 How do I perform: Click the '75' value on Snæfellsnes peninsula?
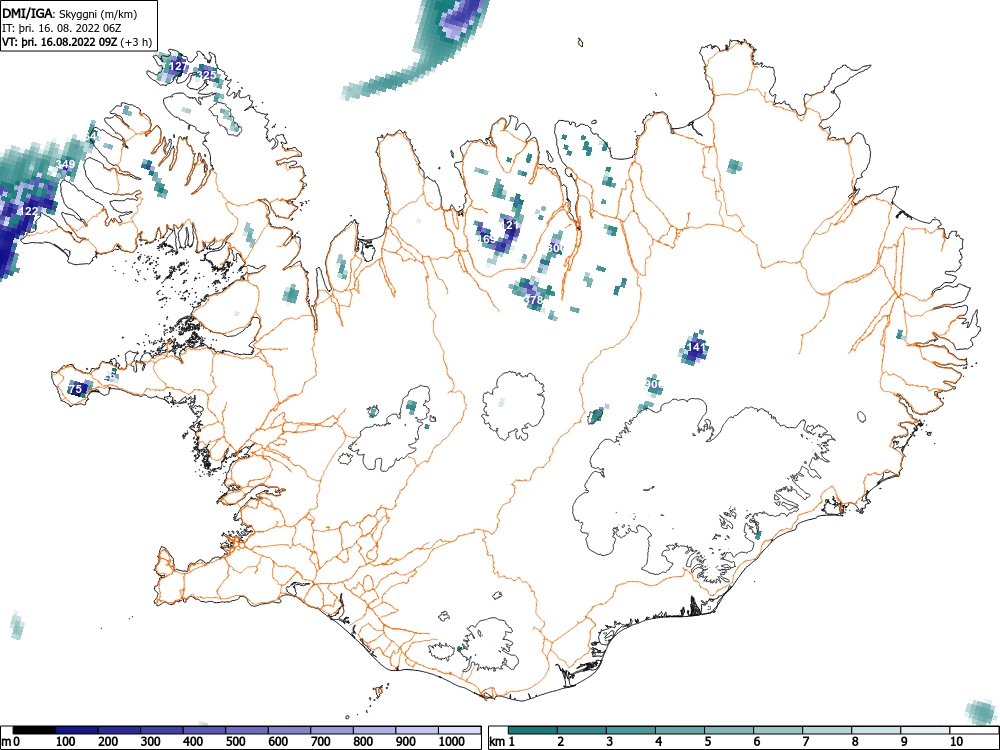point(75,388)
